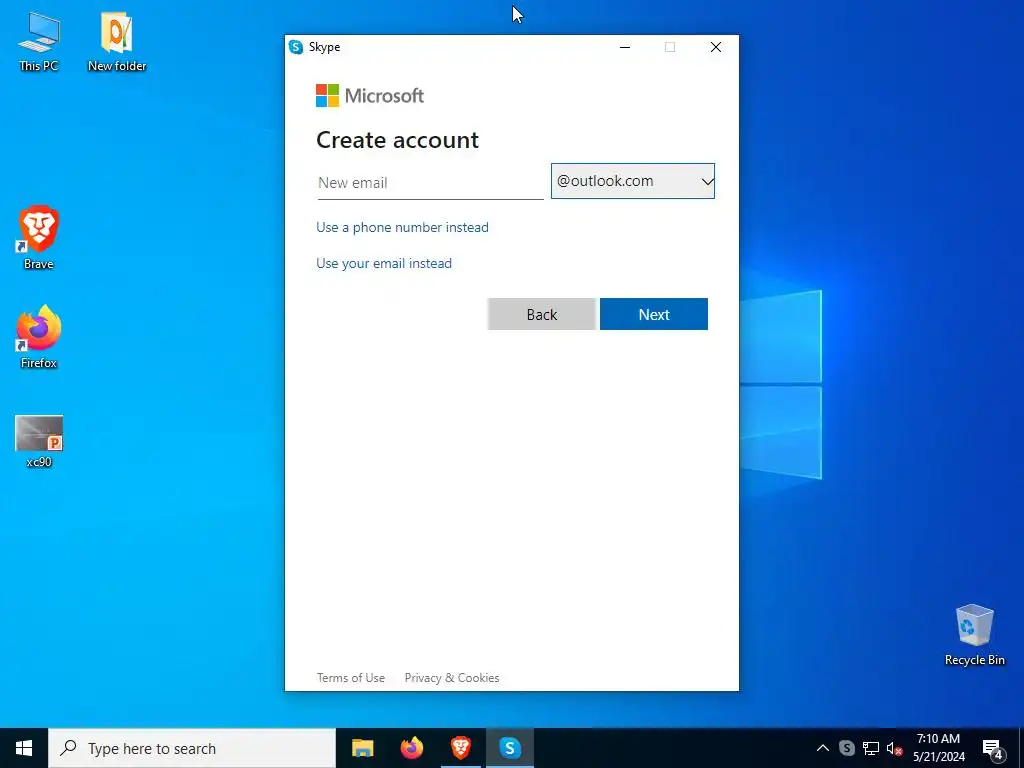Open the Terms of Use link
Viewport: 1024px width, 768px height.
[x=351, y=678]
